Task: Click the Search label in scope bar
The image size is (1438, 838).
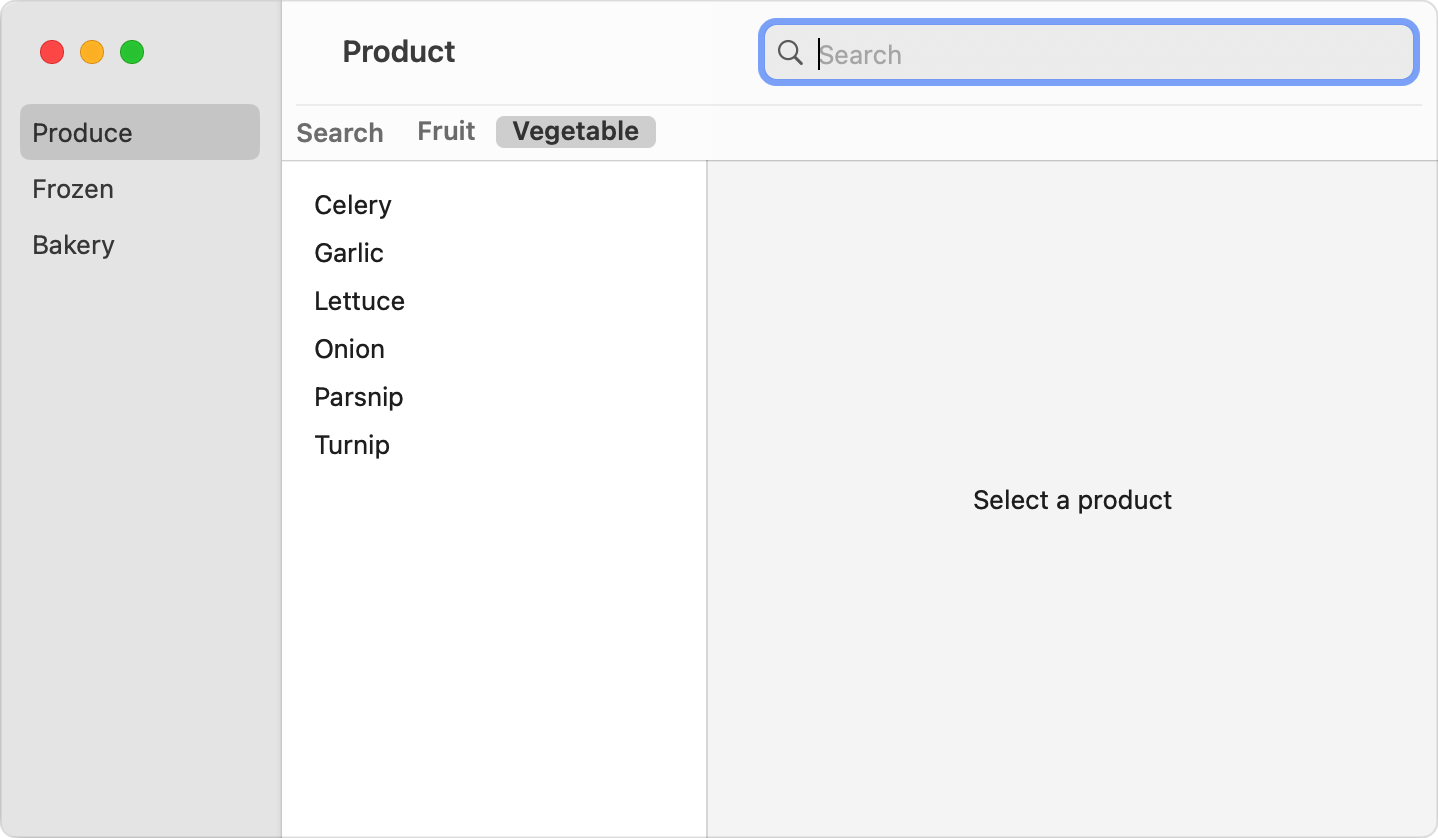Action: pyautogui.click(x=340, y=133)
